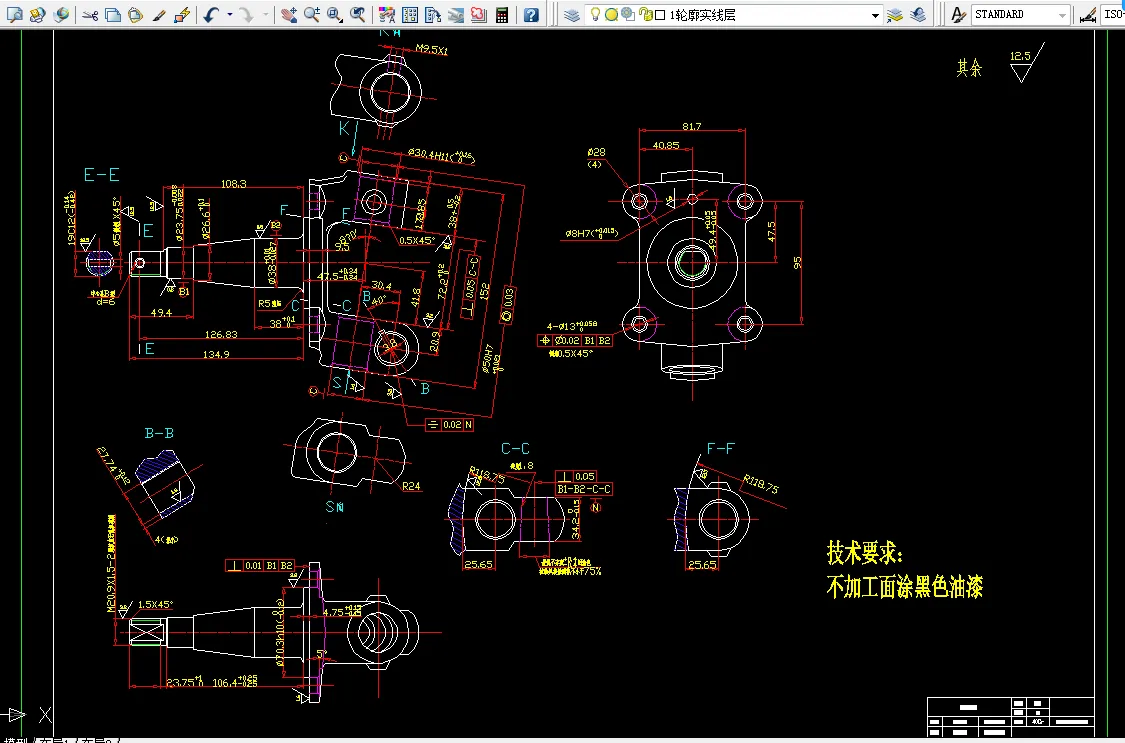
Task: Open the Dimension Style manager icon
Action: (x=1088, y=14)
